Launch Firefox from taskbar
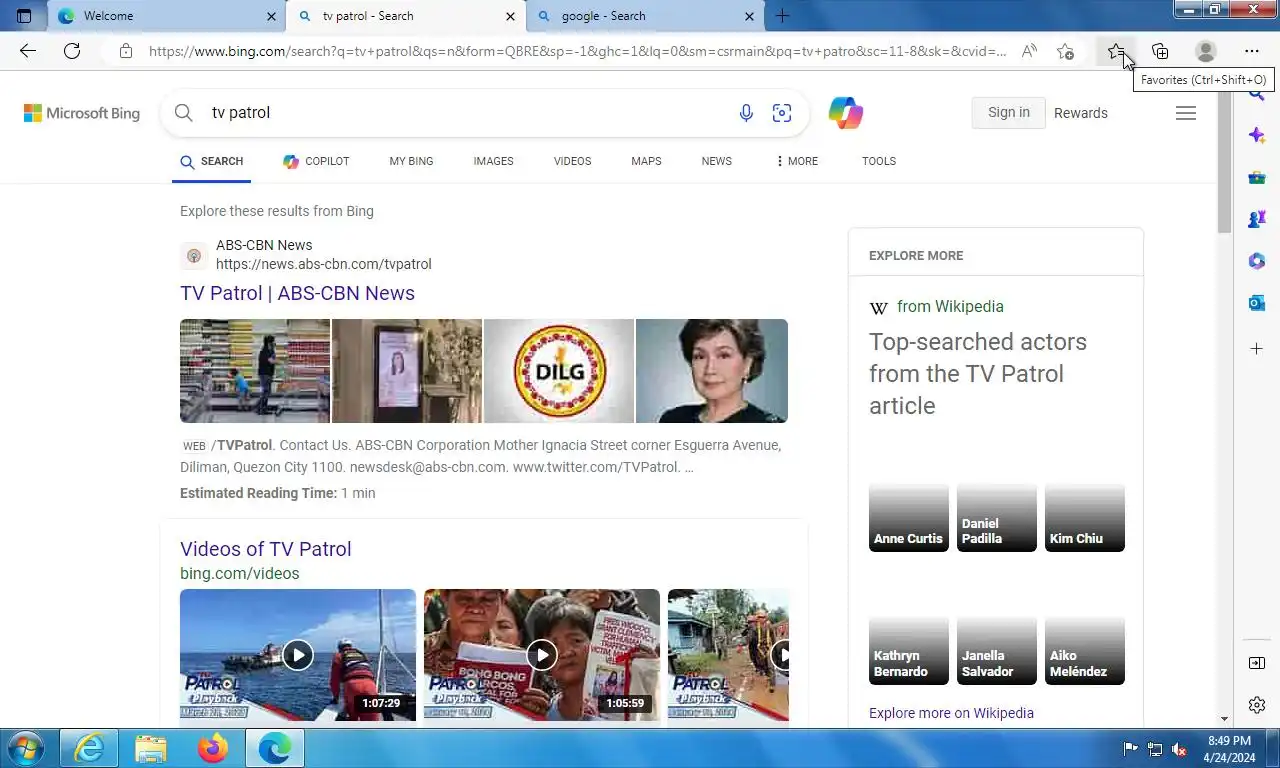The height and width of the screenshot is (768, 1280). click(x=213, y=748)
